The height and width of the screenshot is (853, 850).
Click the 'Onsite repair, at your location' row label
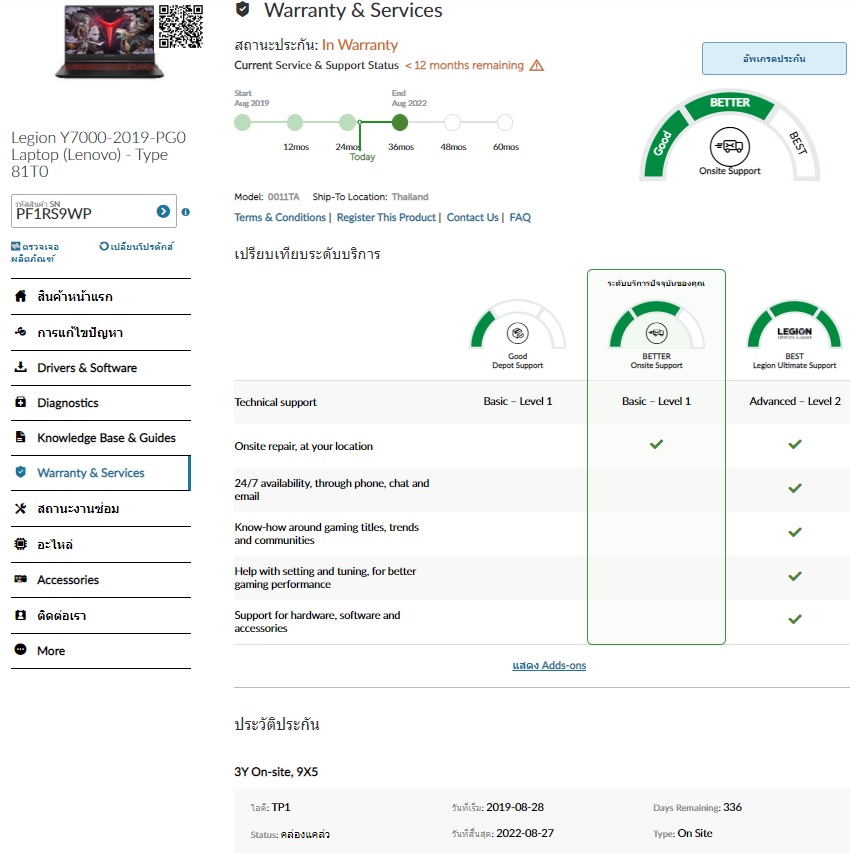pyautogui.click(x=304, y=446)
